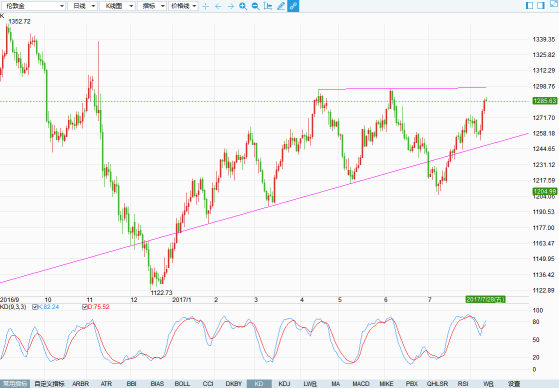
Task: Click the 1204.99 green price tag
Action: 545,192
